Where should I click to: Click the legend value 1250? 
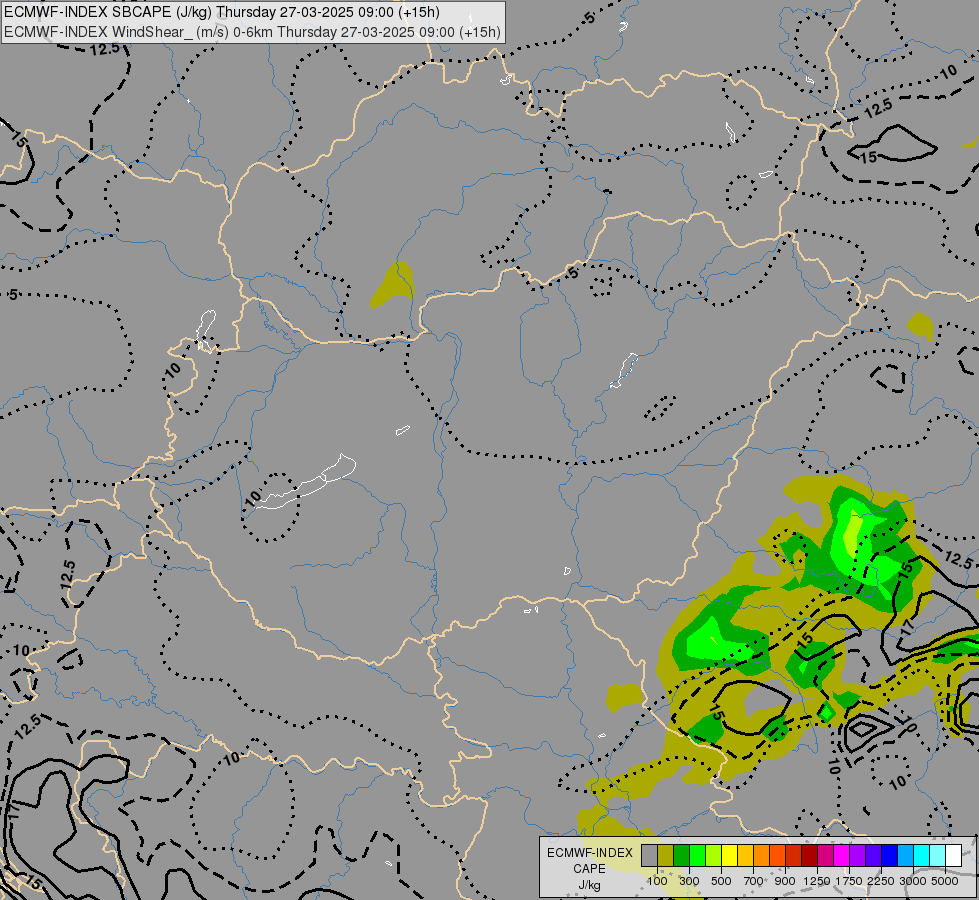tap(817, 881)
